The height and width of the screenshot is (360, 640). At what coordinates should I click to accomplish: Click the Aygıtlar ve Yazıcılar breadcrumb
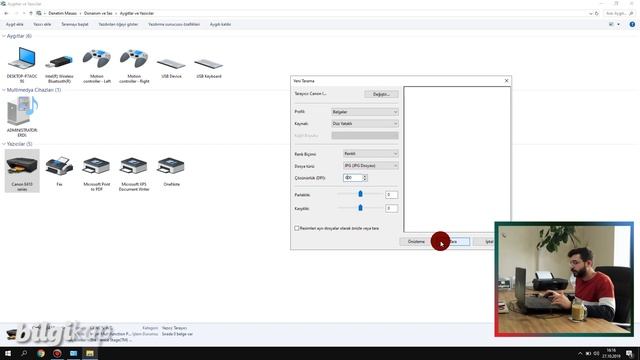click(x=137, y=13)
